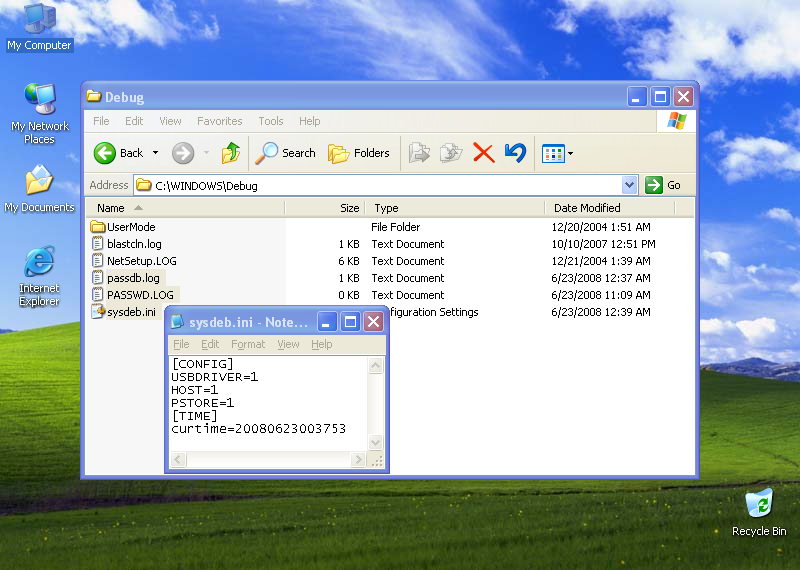
Task: Minimize the Debug Explorer window
Action: point(636,96)
